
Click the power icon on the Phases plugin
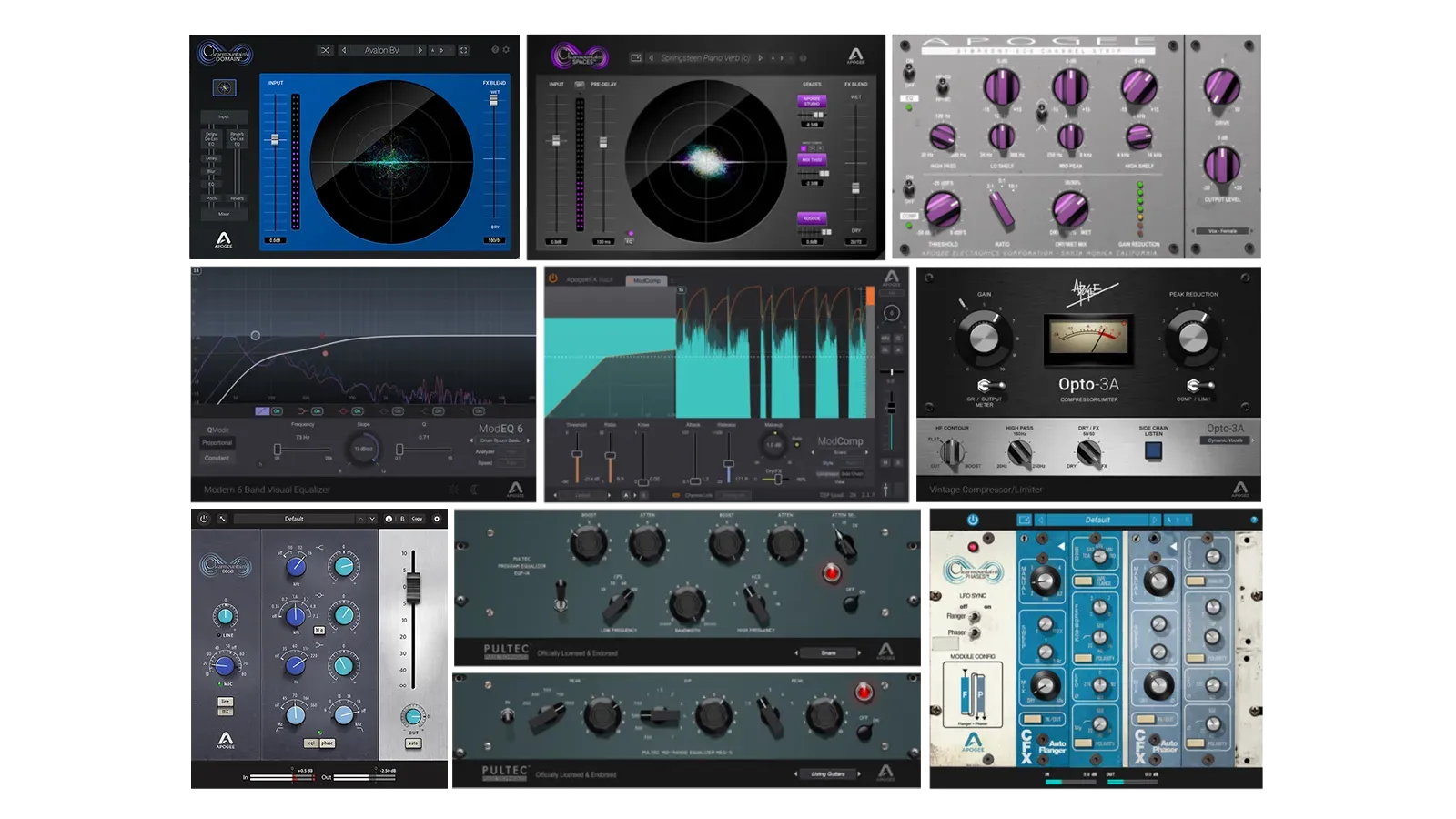[972, 520]
